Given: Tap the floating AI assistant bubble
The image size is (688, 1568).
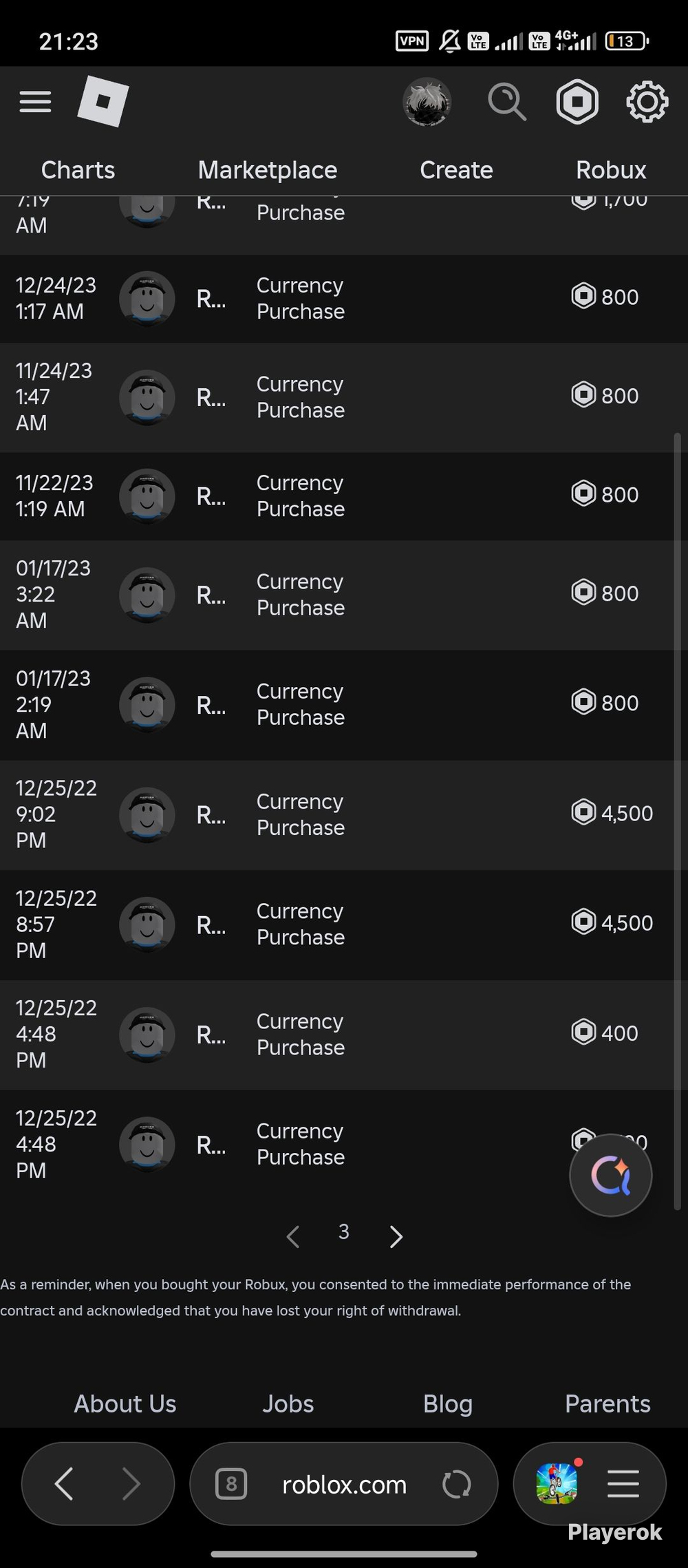Looking at the screenshot, I should coord(610,1175).
